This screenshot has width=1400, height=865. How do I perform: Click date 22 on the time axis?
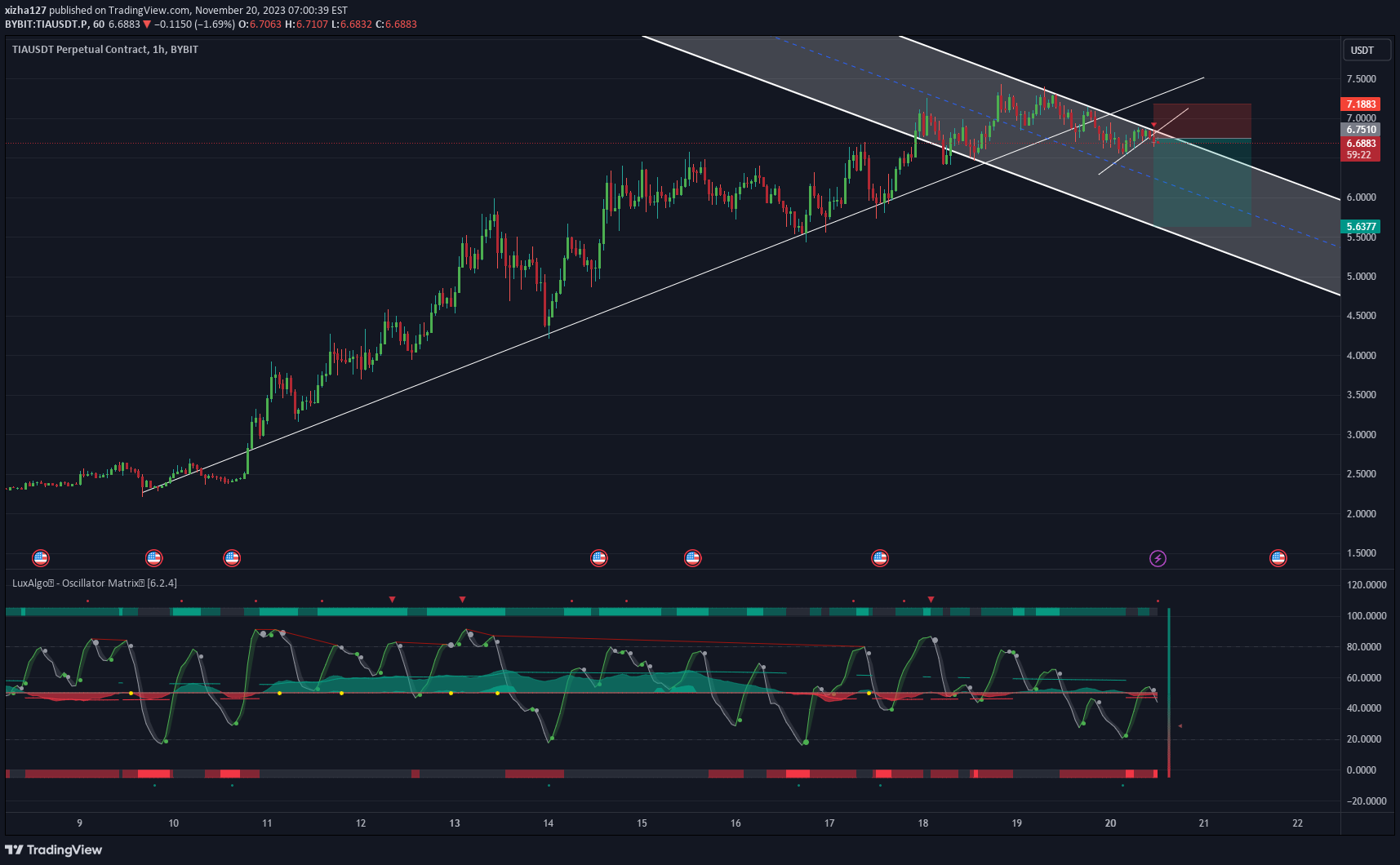coord(1298,823)
